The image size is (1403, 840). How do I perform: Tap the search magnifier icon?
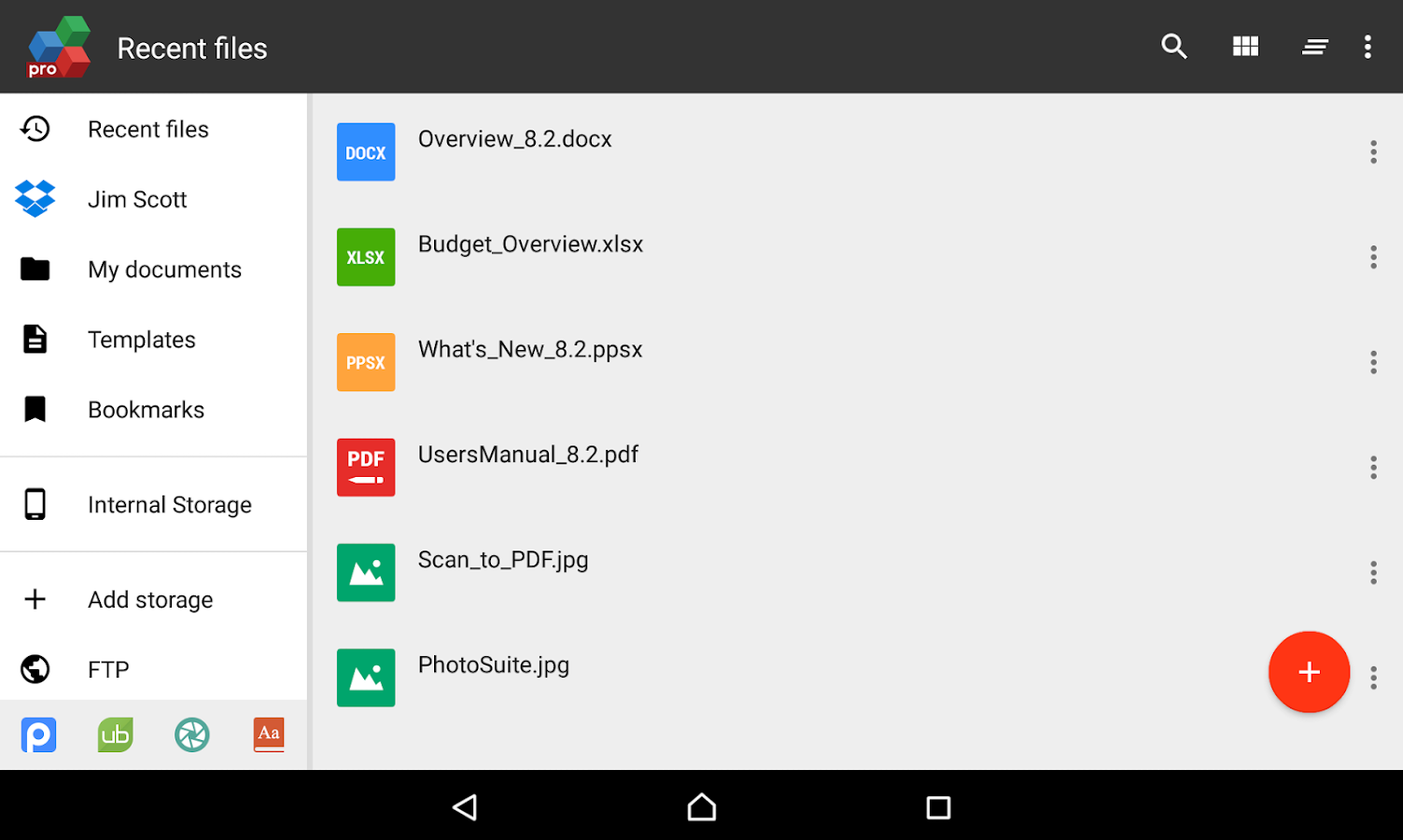[1173, 47]
